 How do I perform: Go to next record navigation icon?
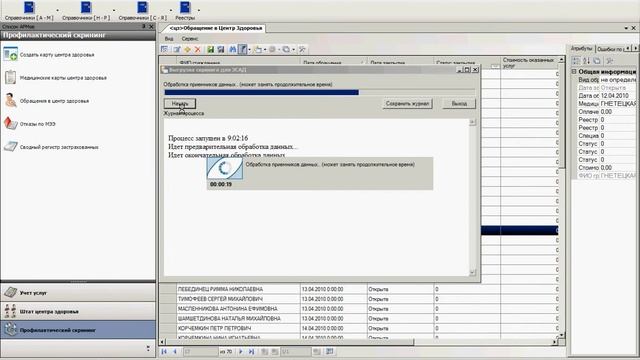pyautogui.click(x=241, y=351)
